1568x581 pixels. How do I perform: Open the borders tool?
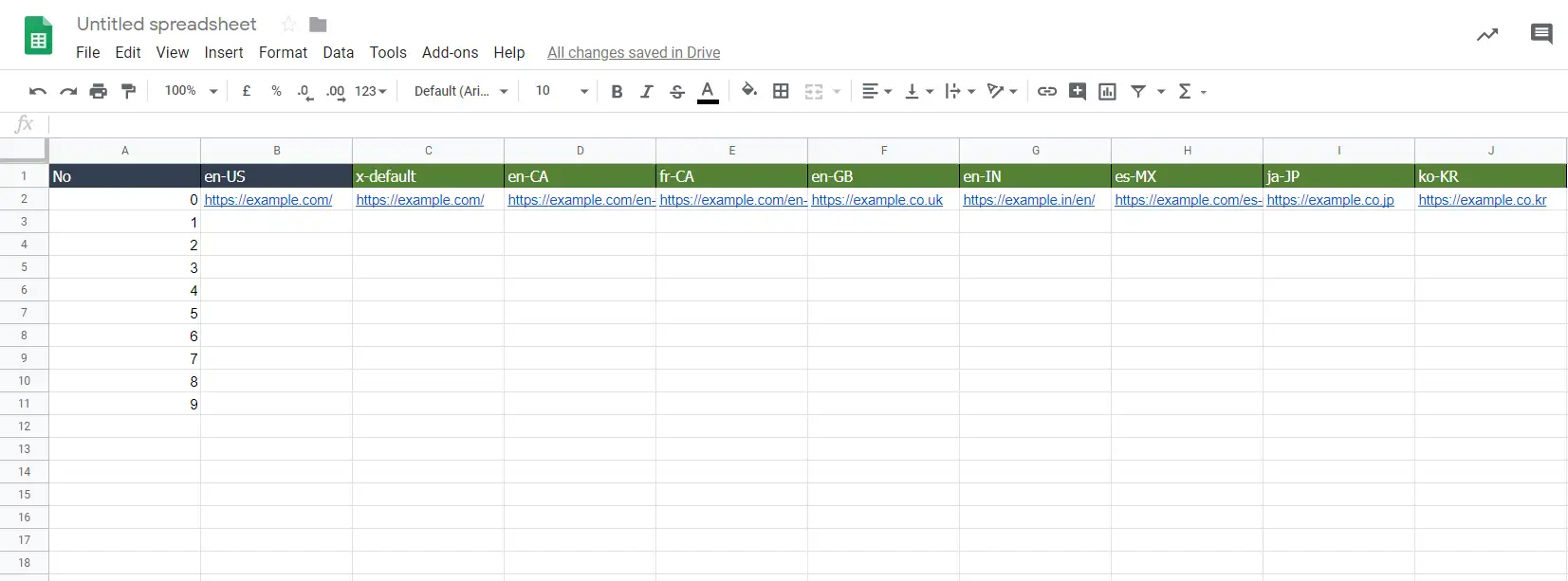pos(781,91)
